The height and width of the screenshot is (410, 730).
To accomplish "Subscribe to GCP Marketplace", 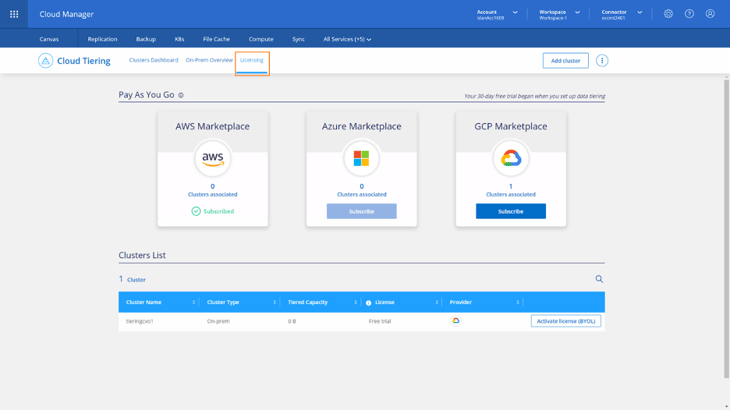I will click(x=511, y=211).
